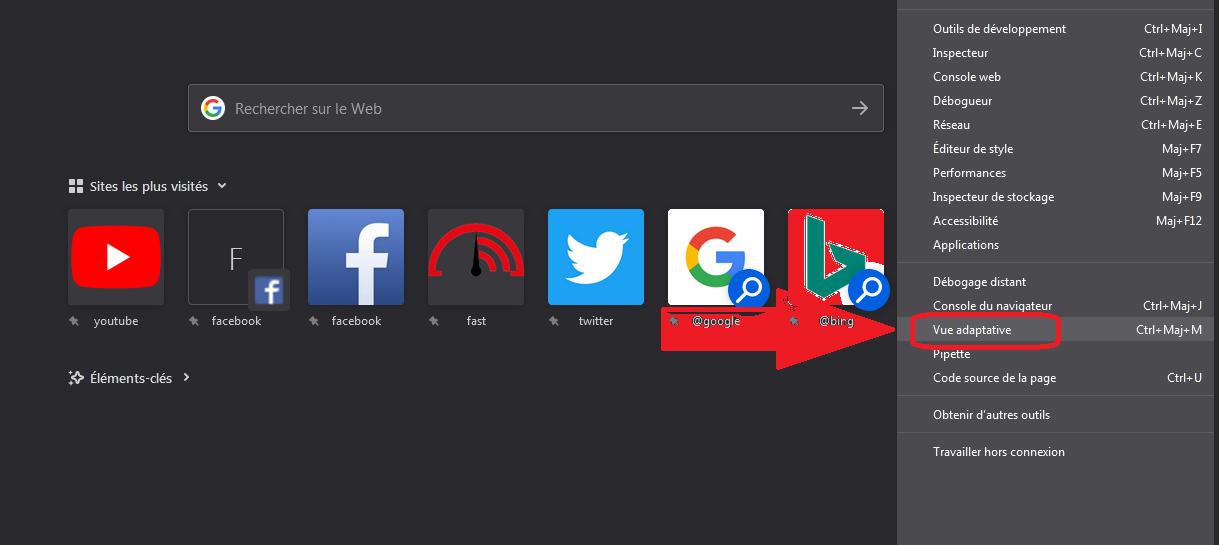The width and height of the screenshot is (1219, 545).
Task: Toggle Travailler hors connexion
Action: [1058, 452]
